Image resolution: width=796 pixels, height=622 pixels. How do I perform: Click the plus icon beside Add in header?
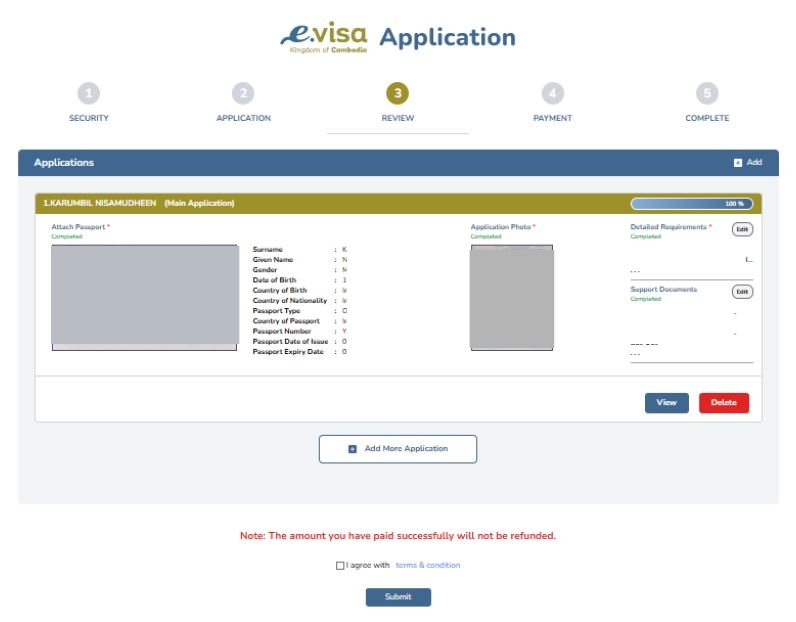738,162
